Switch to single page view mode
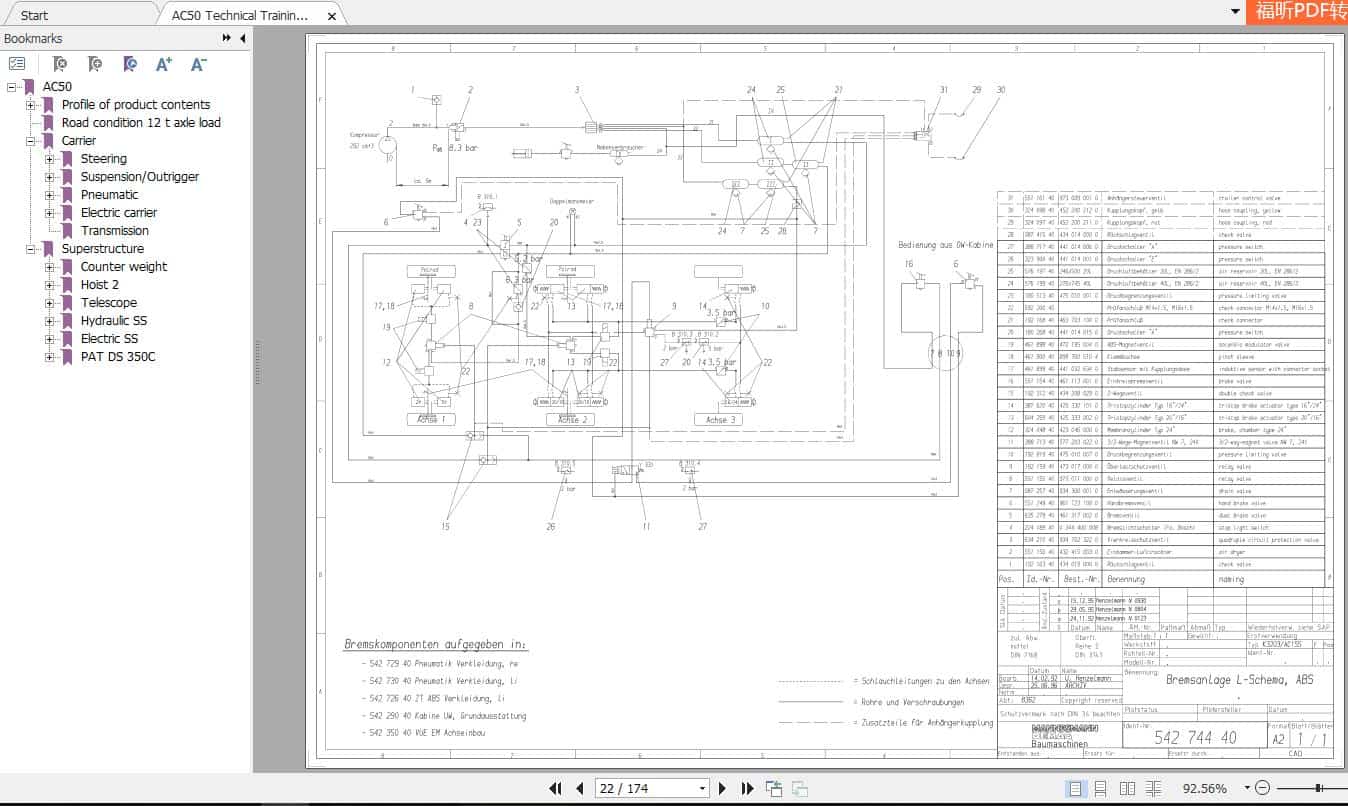 pyautogui.click(x=1076, y=788)
